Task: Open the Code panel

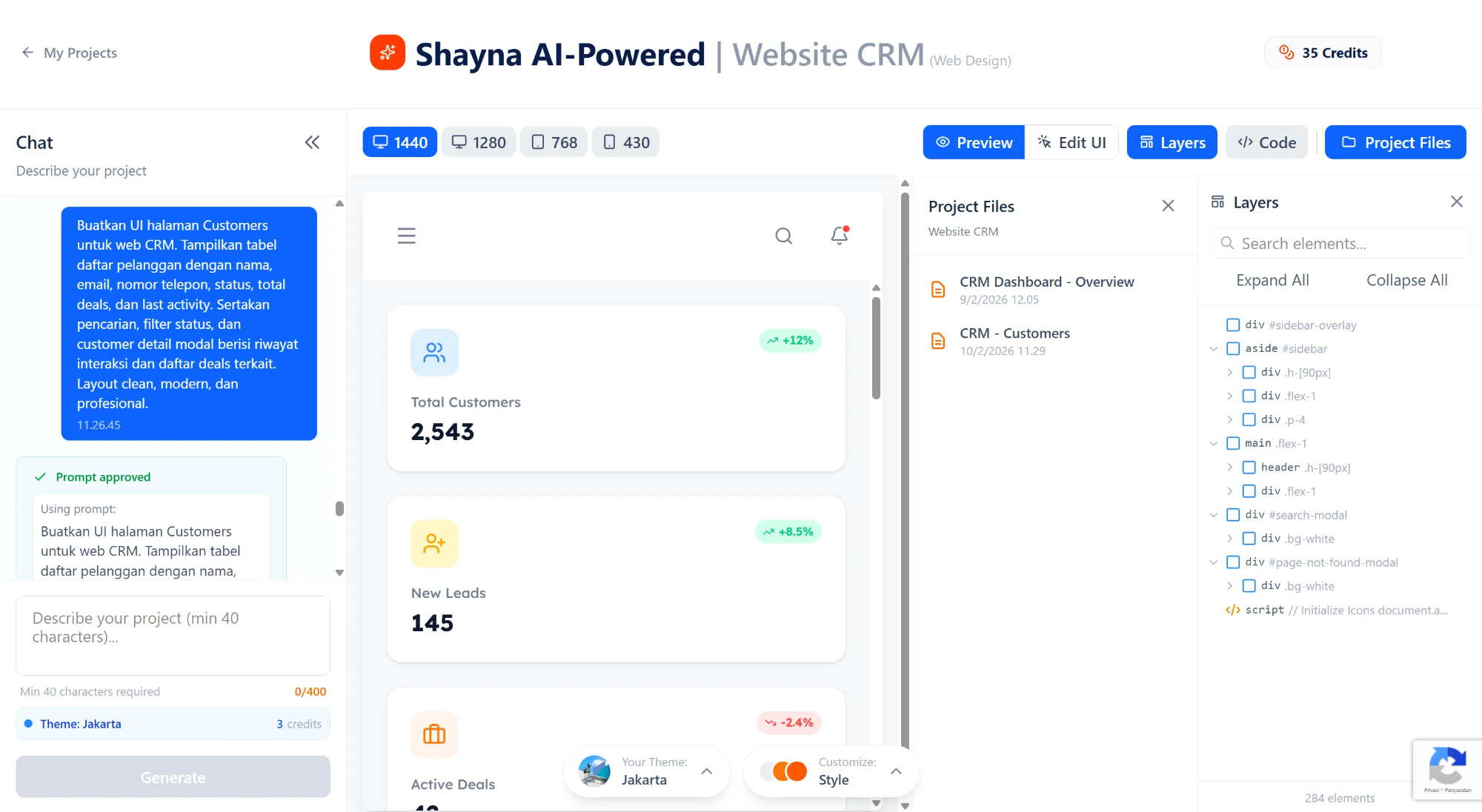Action: [x=1266, y=142]
